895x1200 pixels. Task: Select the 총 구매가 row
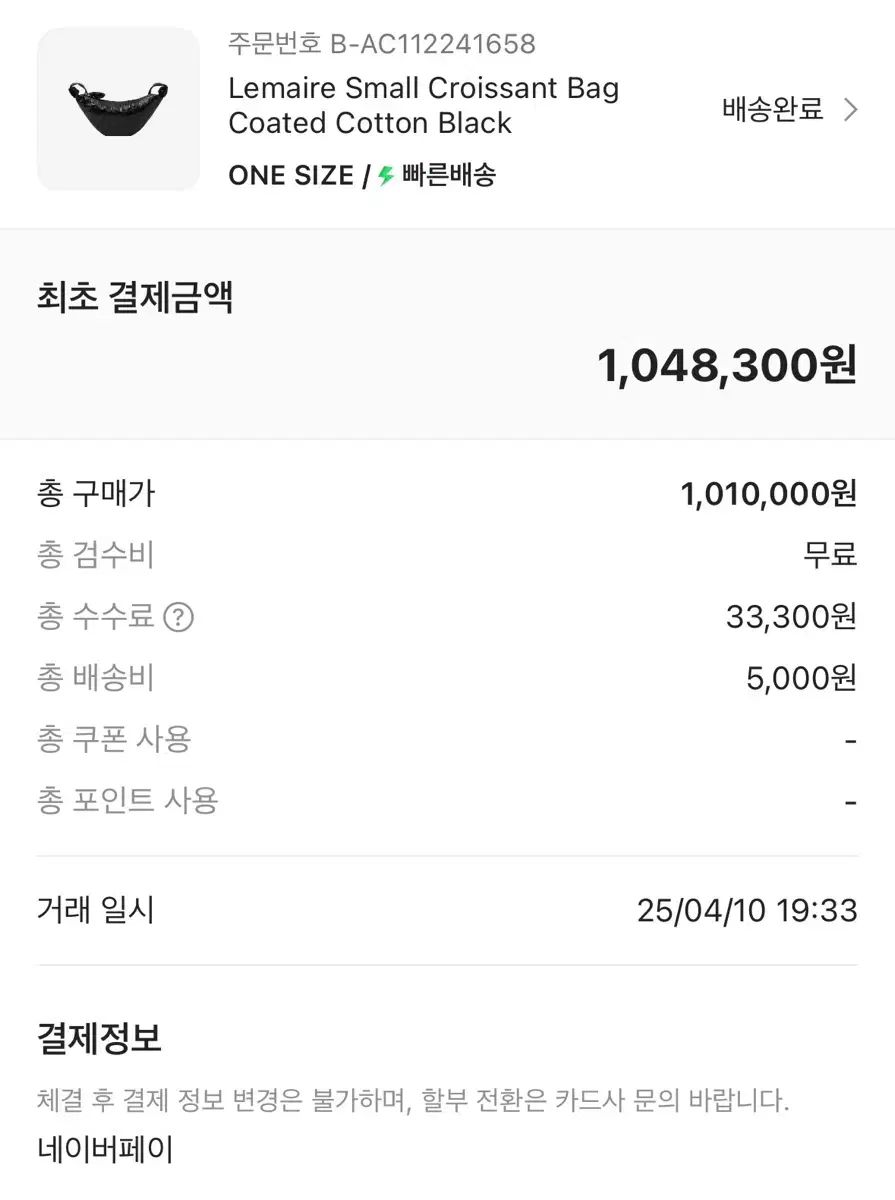click(x=447, y=493)
